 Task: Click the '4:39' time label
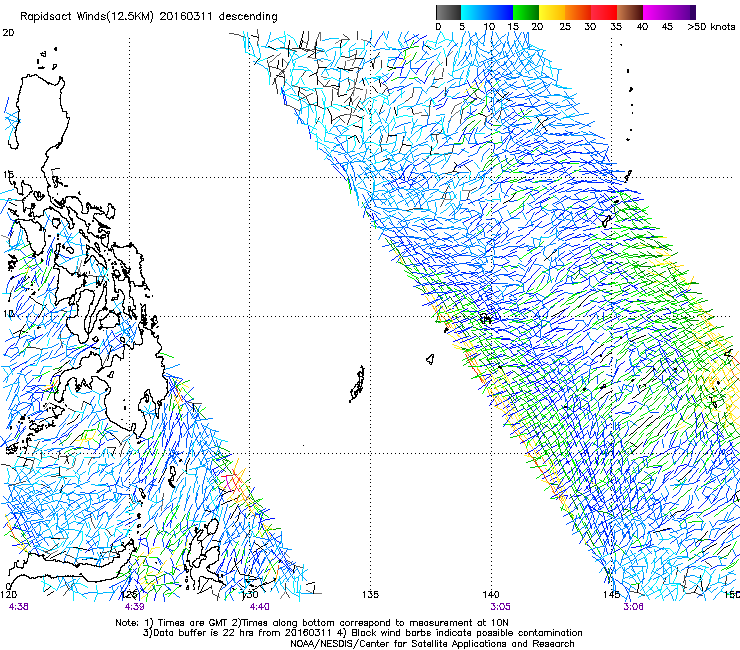pyautogui.click(x=135, y=607)
